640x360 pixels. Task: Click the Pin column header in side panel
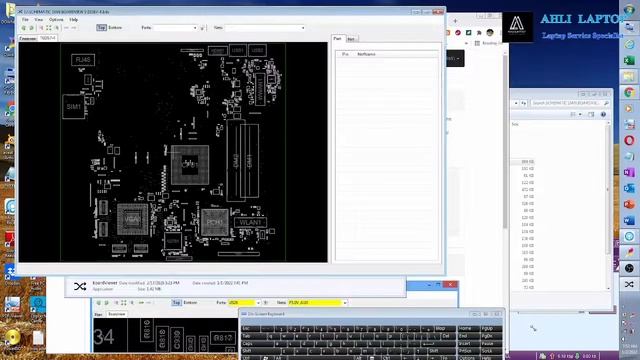coord(345,54)
